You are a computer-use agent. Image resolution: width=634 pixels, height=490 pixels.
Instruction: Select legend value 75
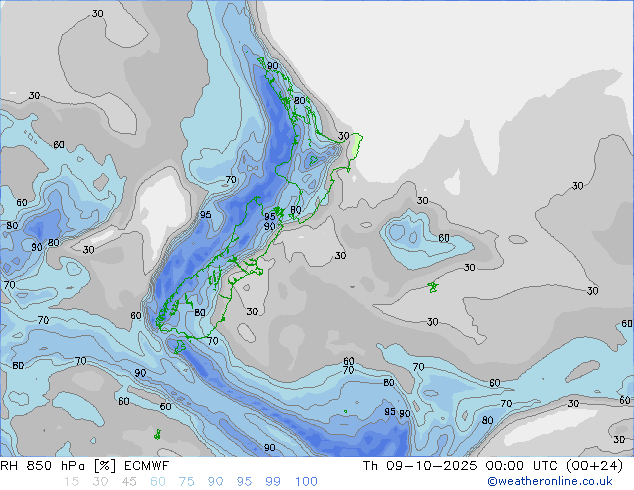[x=186, y=482]
